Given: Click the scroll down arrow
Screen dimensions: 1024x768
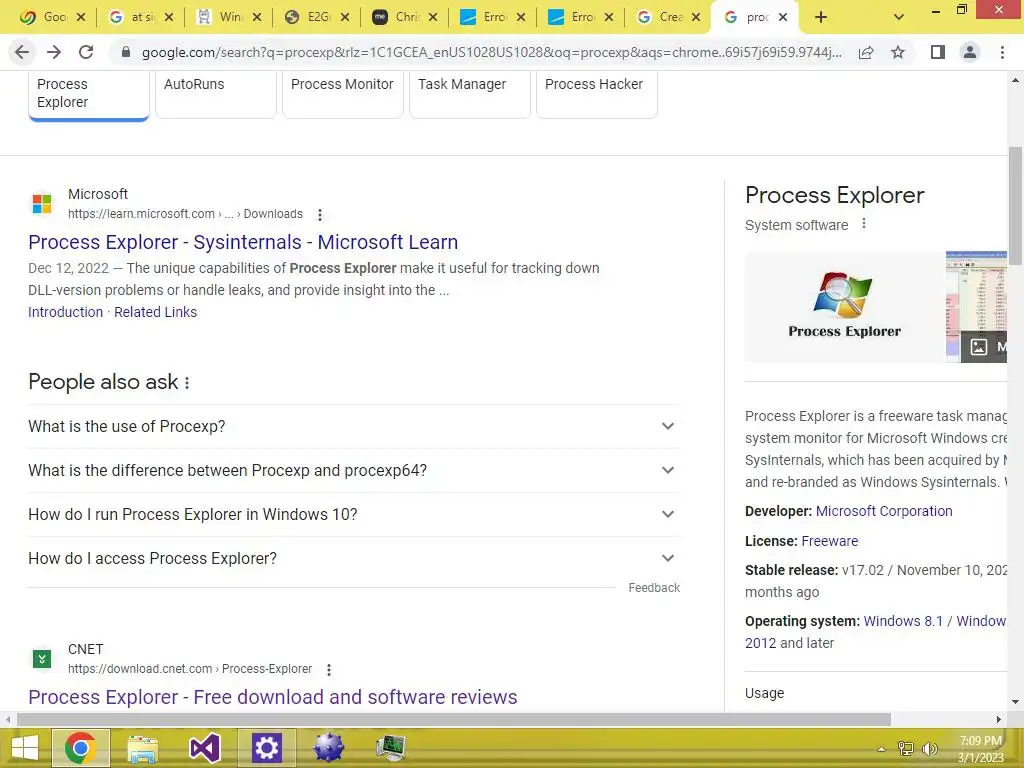Looking at the screenshot, I should point(1015,703).
